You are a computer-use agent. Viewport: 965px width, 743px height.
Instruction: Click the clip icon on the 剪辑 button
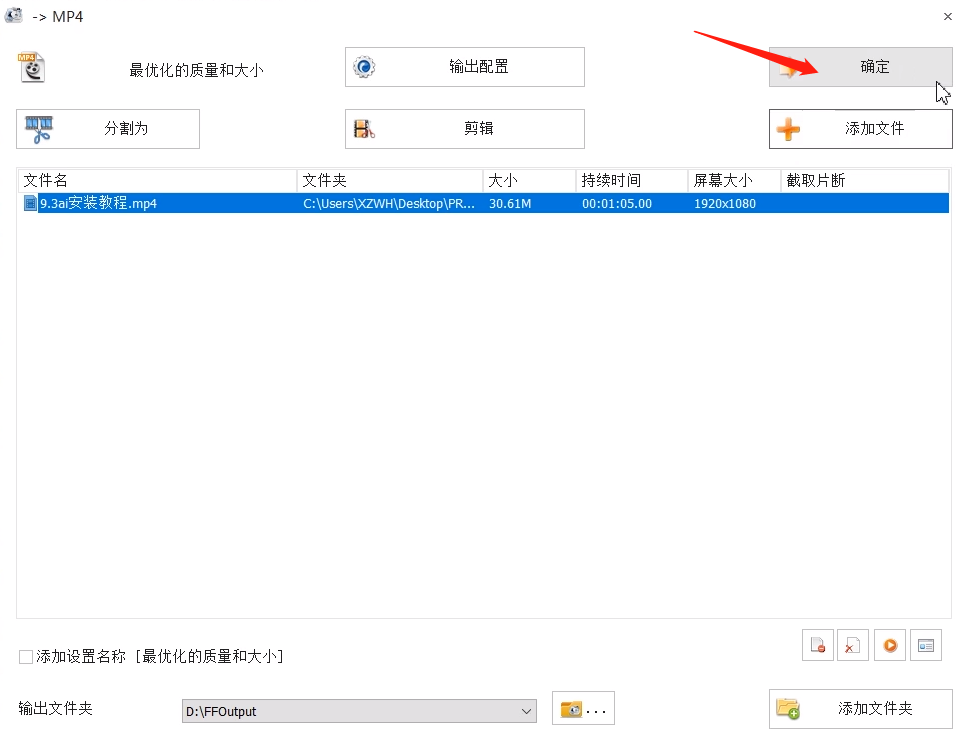[x=362, y=129]
